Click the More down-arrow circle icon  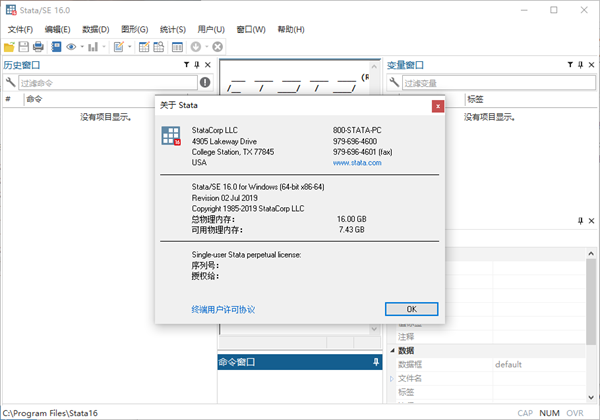click(196, 47)
